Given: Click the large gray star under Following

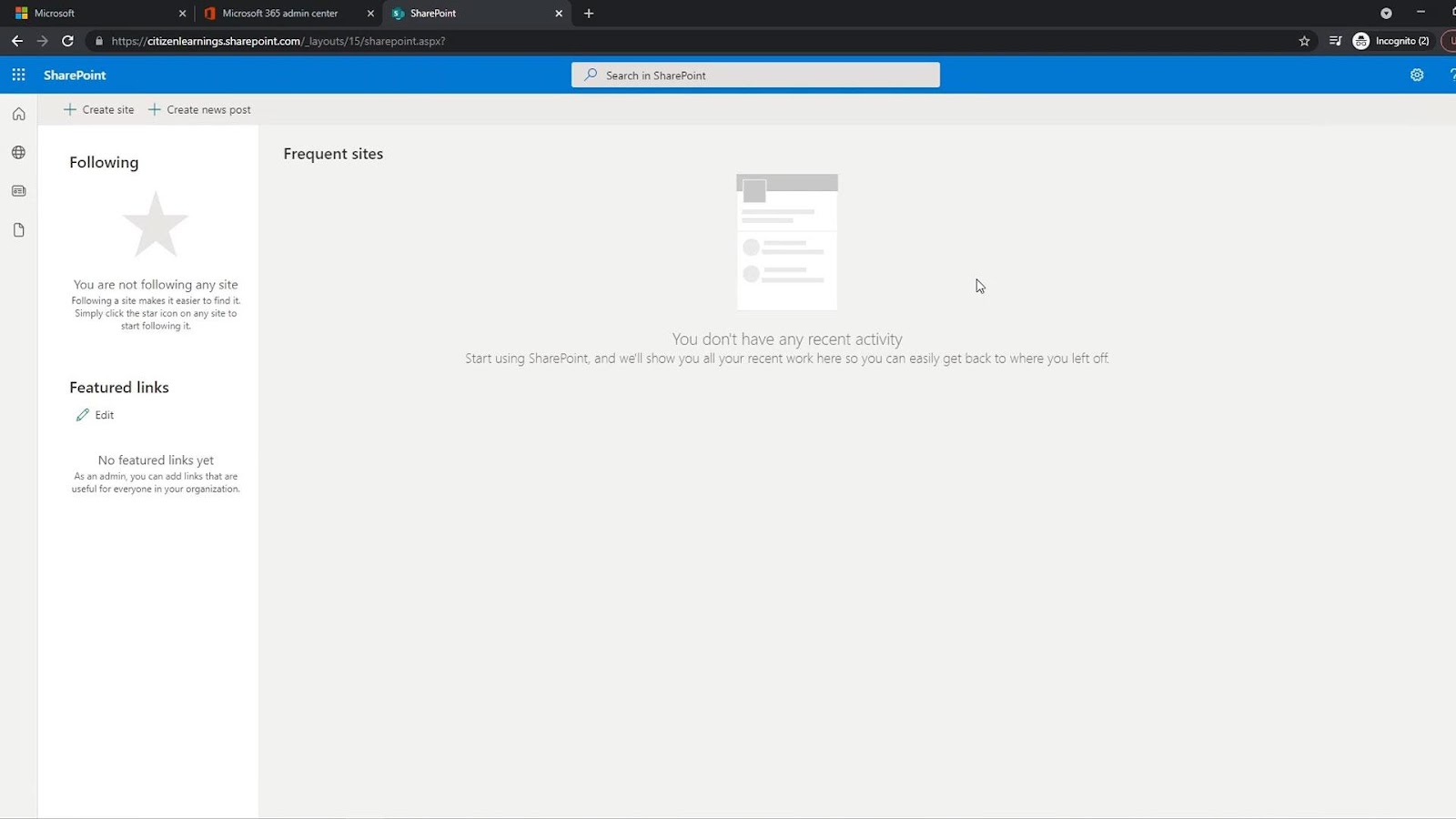Looking at the screenshot, I should click(156, 224).
